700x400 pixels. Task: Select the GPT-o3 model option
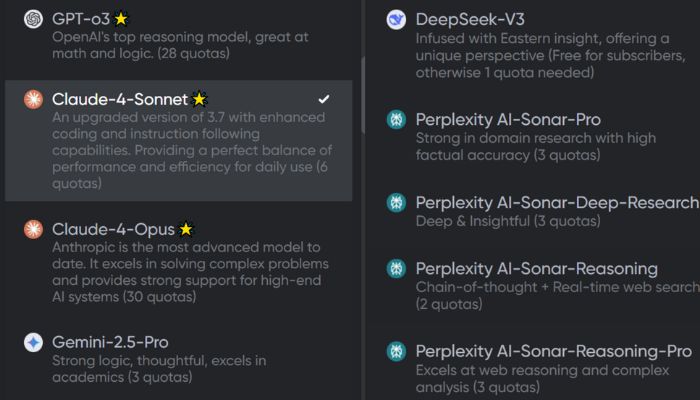(179, 36)
